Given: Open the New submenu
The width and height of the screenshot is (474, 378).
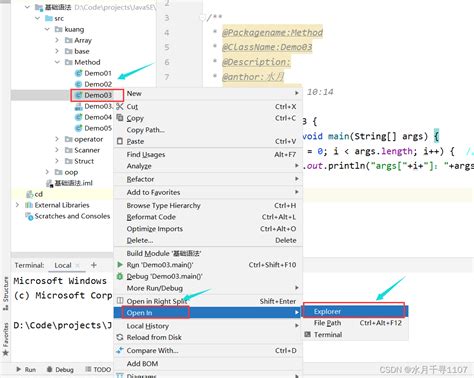Looking at the screenshot, I should tap(208, 94).
